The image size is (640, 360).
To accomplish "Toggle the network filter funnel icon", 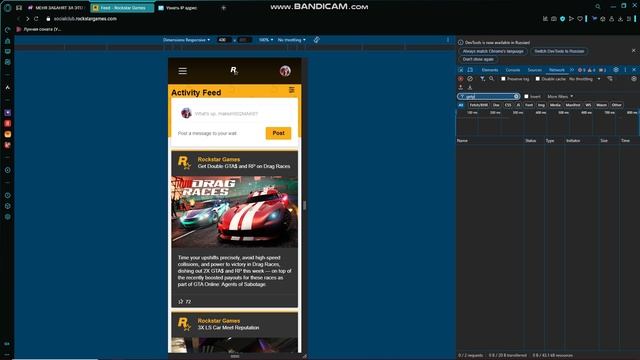I will tap(482, 79).
